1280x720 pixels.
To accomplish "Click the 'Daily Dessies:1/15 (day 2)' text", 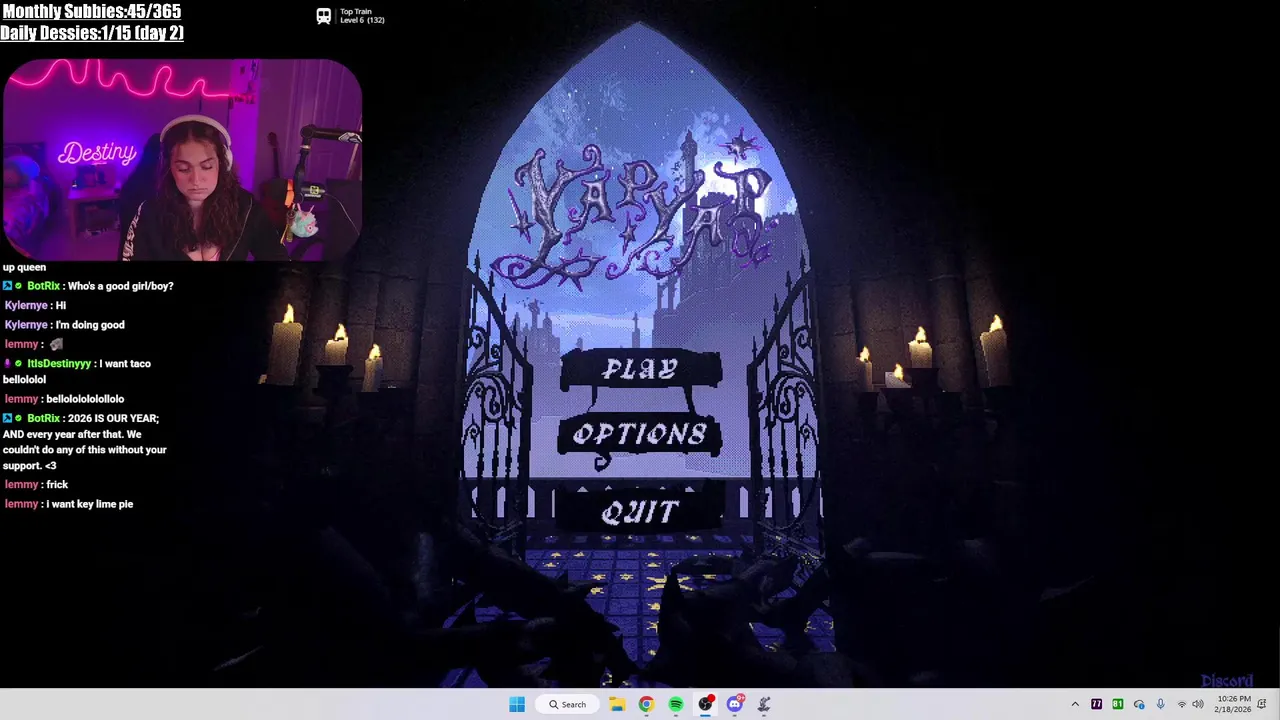I will tap(92, 33).
